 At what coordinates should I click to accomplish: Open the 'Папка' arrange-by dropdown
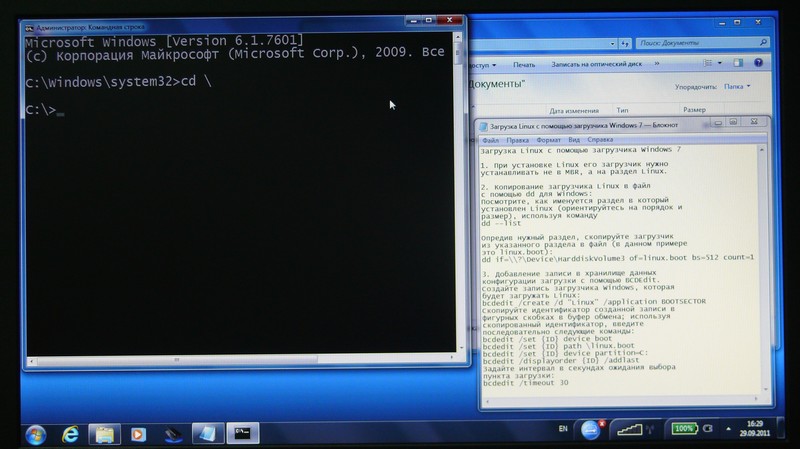(737, 87)
